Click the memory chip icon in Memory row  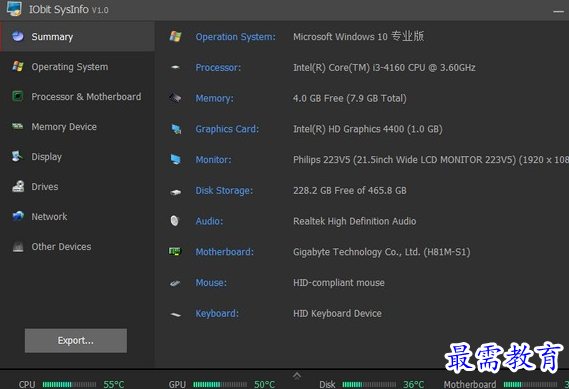[175, 98]
